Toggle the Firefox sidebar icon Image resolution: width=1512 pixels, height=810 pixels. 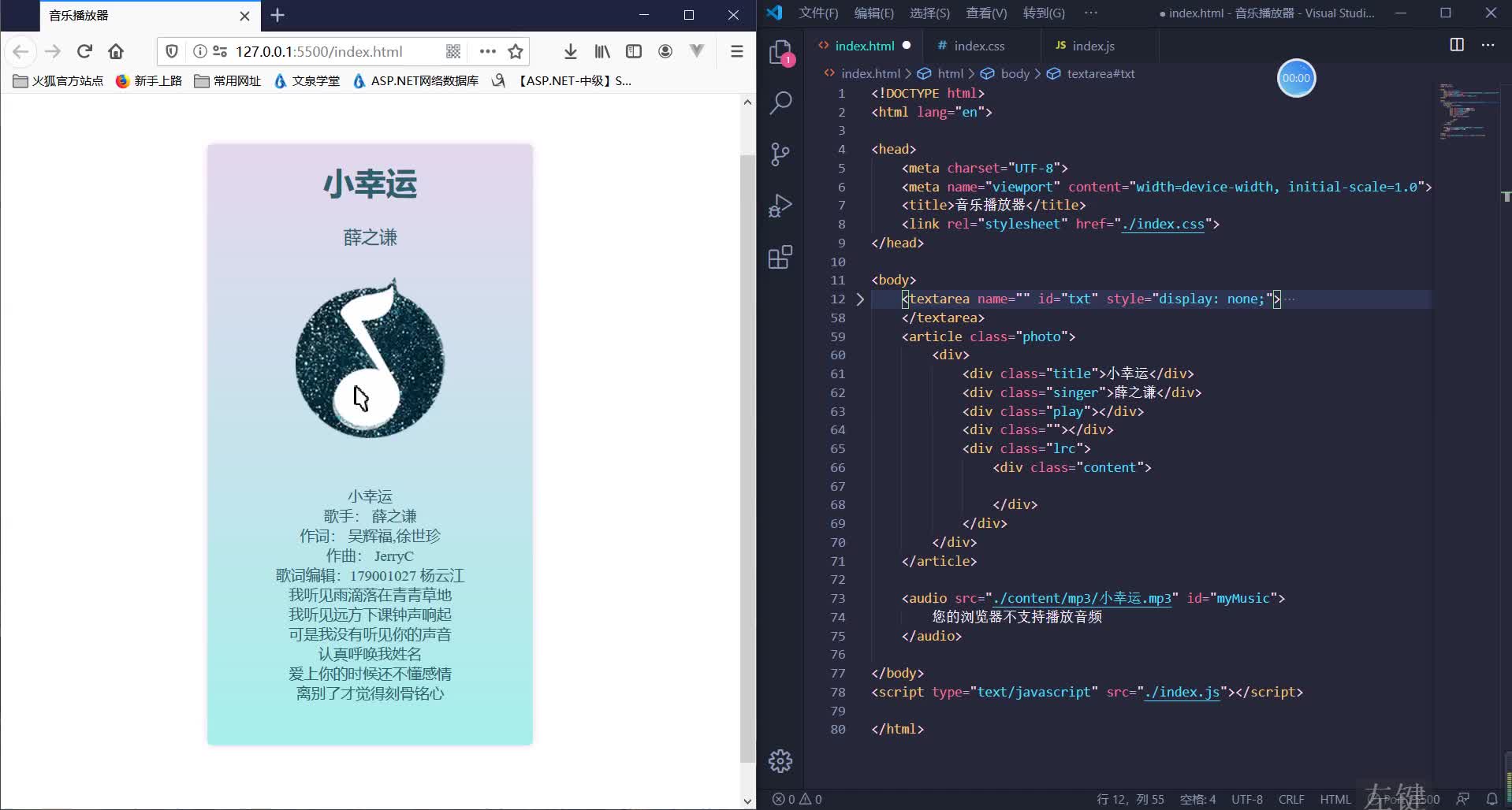(x=634, y=51)
